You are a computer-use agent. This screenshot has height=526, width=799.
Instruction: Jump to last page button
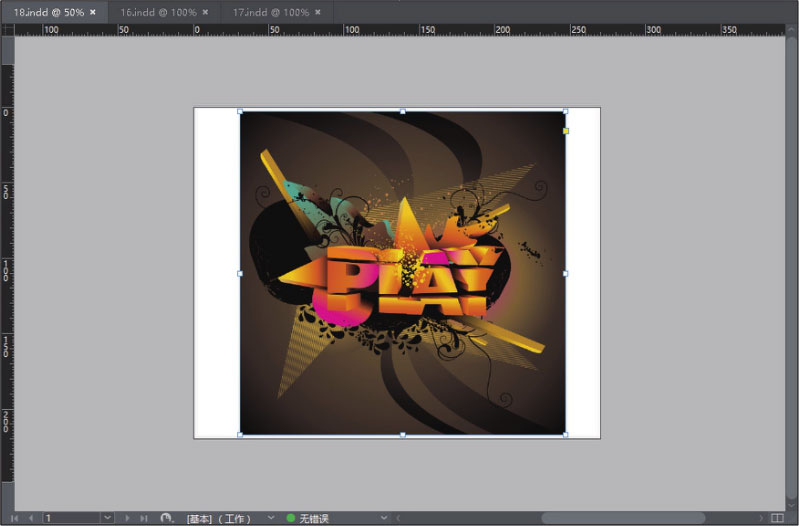[143, 518]
